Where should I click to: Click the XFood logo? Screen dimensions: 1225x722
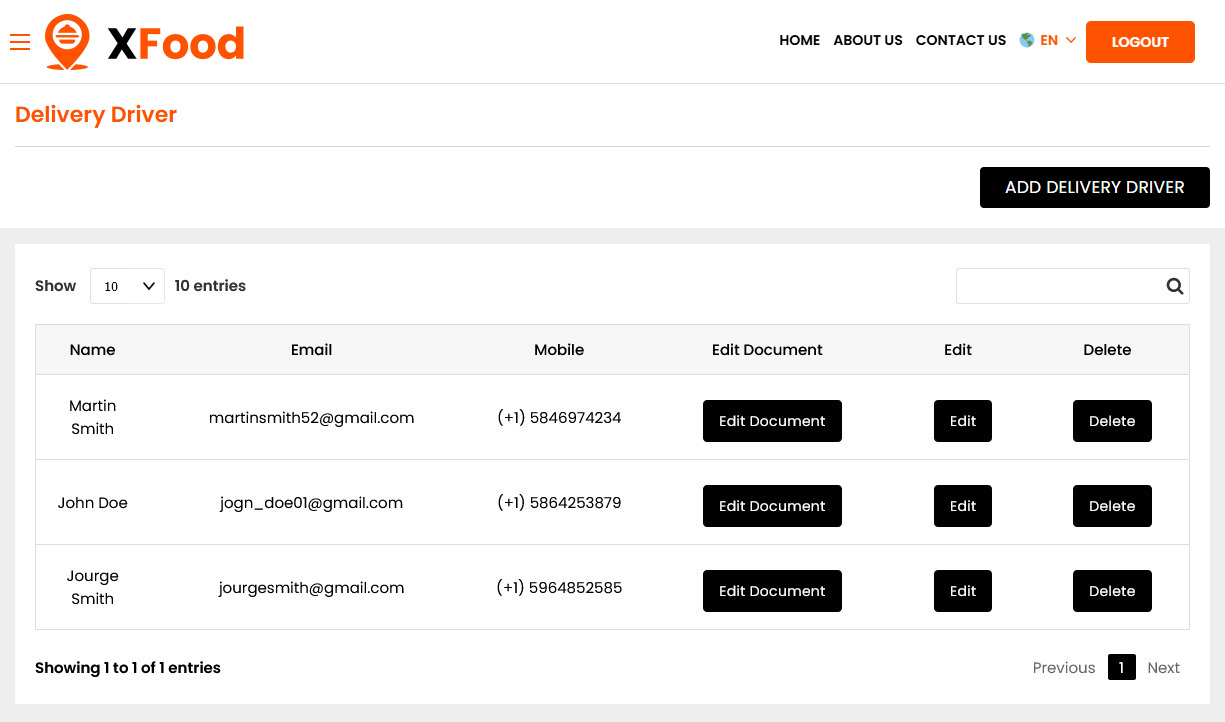pos(146,42)
